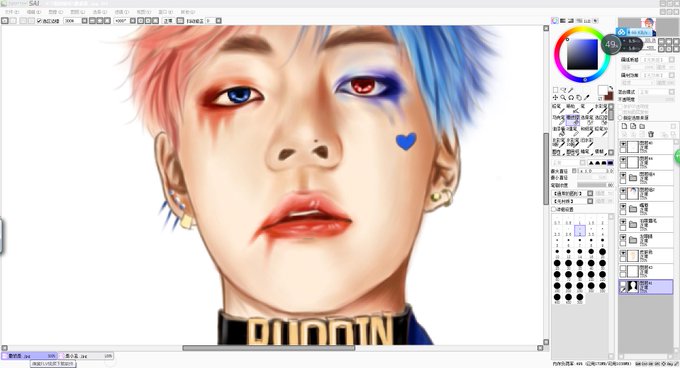Screen dimensions: 680x368
Task: Open the zoom percentage dropdown
Action: [85, 21]
